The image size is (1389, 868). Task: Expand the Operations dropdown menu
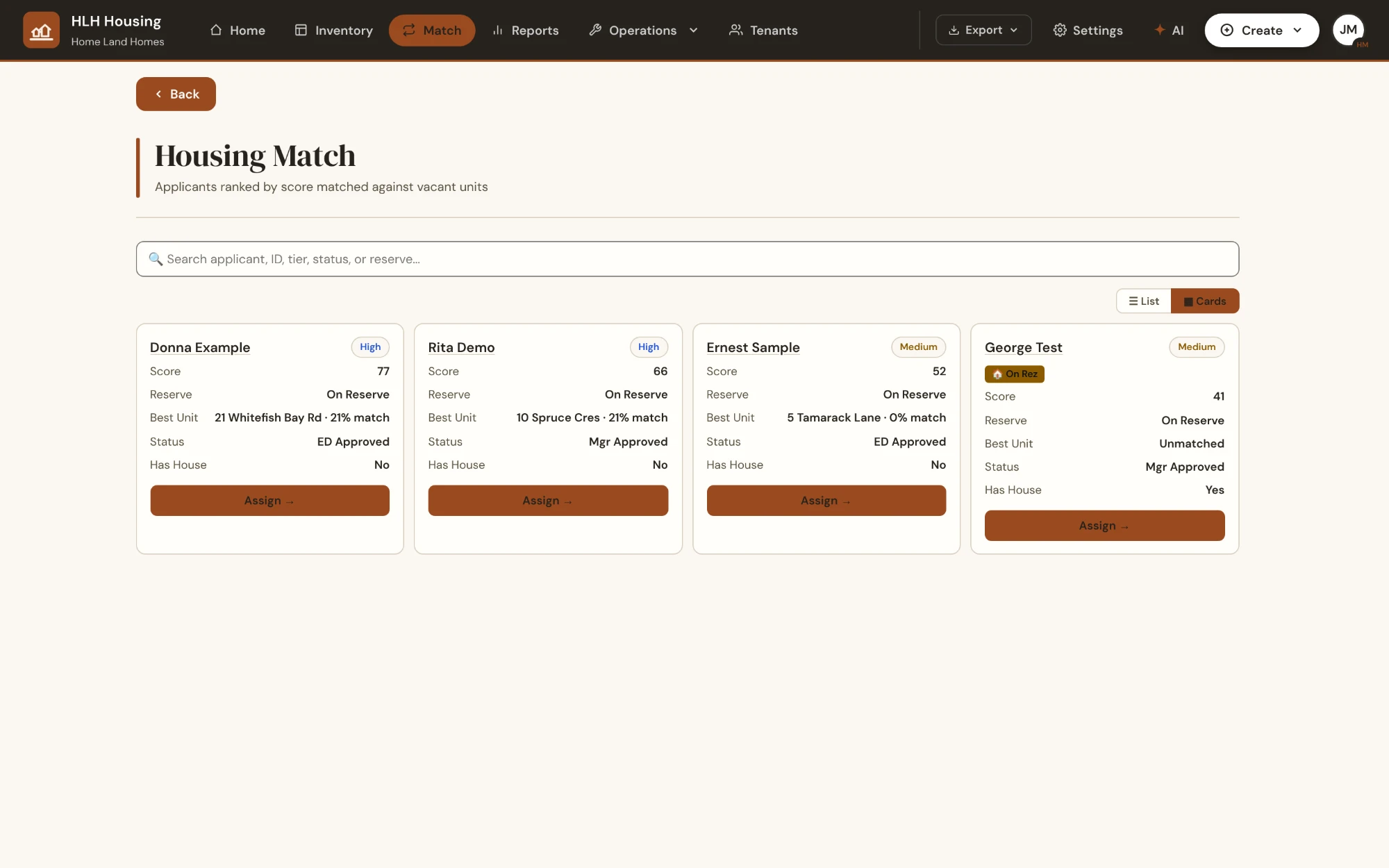click(643, 31)
